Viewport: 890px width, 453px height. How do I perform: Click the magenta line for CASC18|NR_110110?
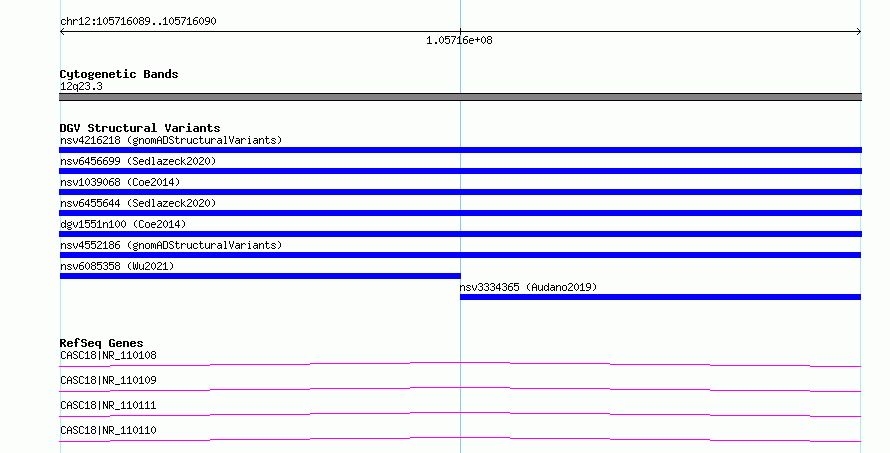[x=460, y=439]
